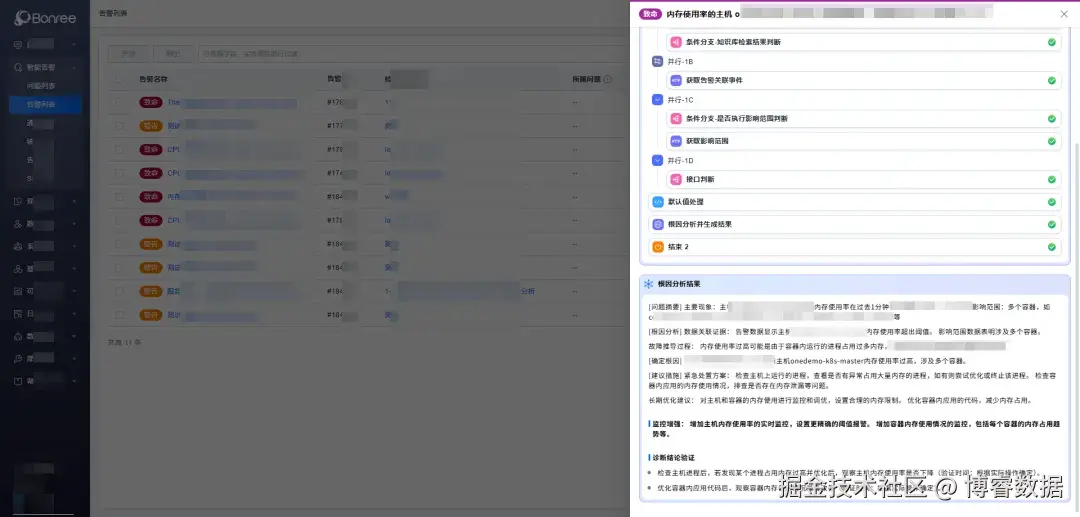Expand the sidebar menu arrow for the 系 item
The height and width of the screenshot is (517, 1080).
click(x=74, y=246)
